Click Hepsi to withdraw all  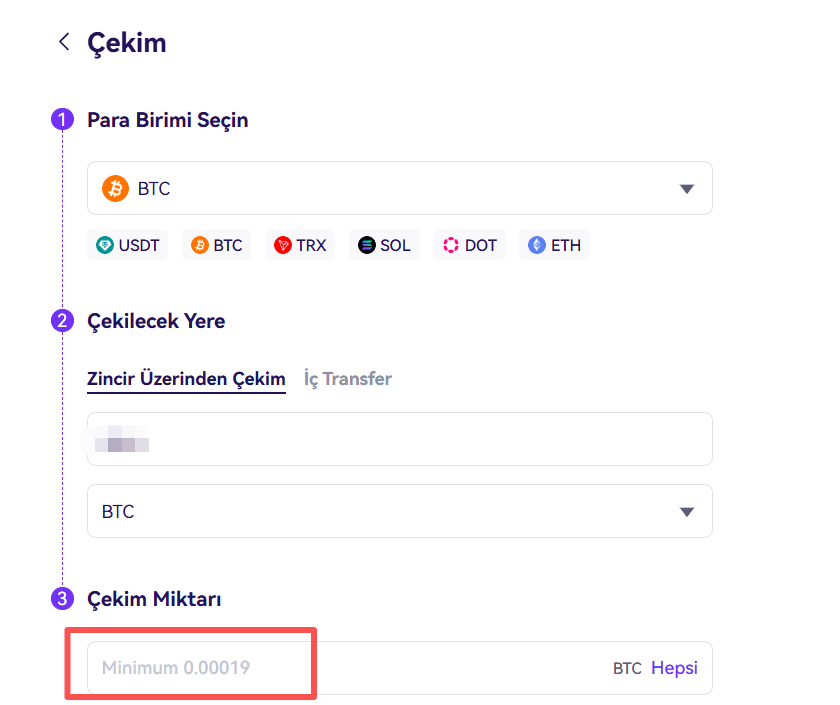[674, 668]
